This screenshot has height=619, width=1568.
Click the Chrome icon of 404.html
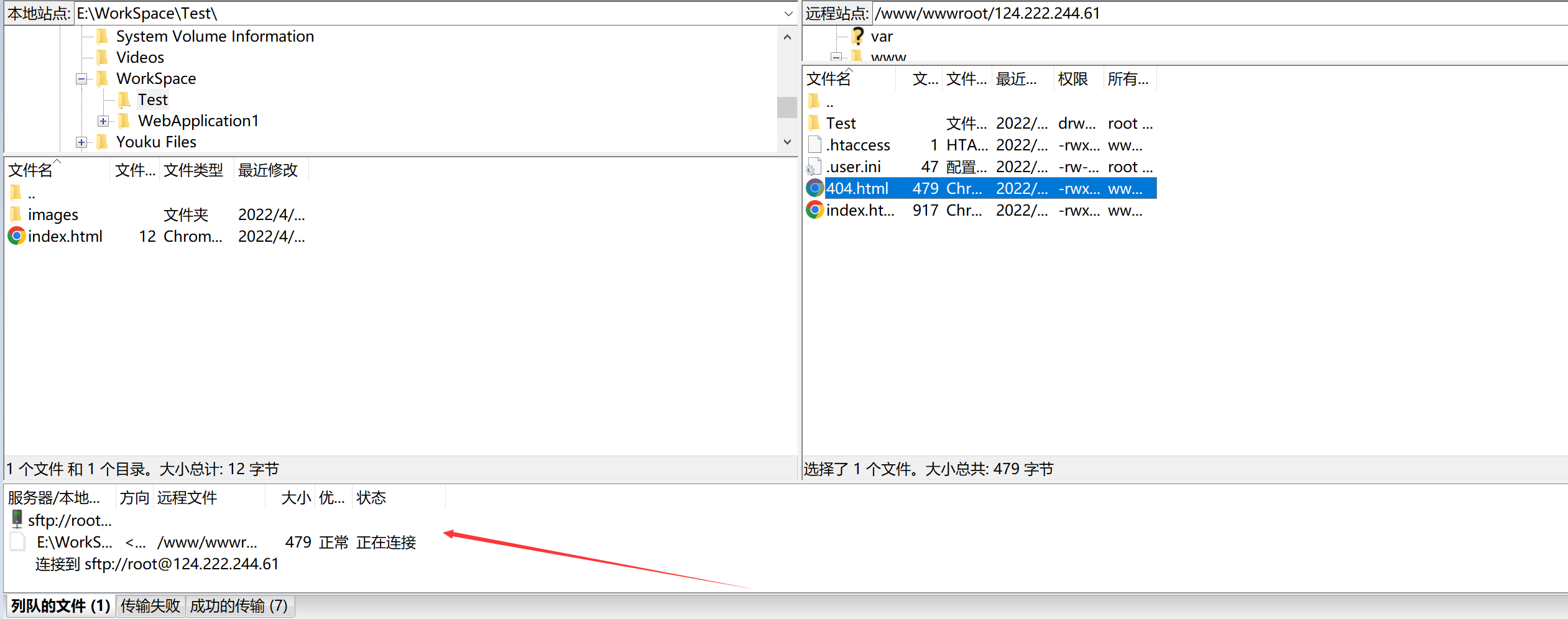[x=814, y=188]
